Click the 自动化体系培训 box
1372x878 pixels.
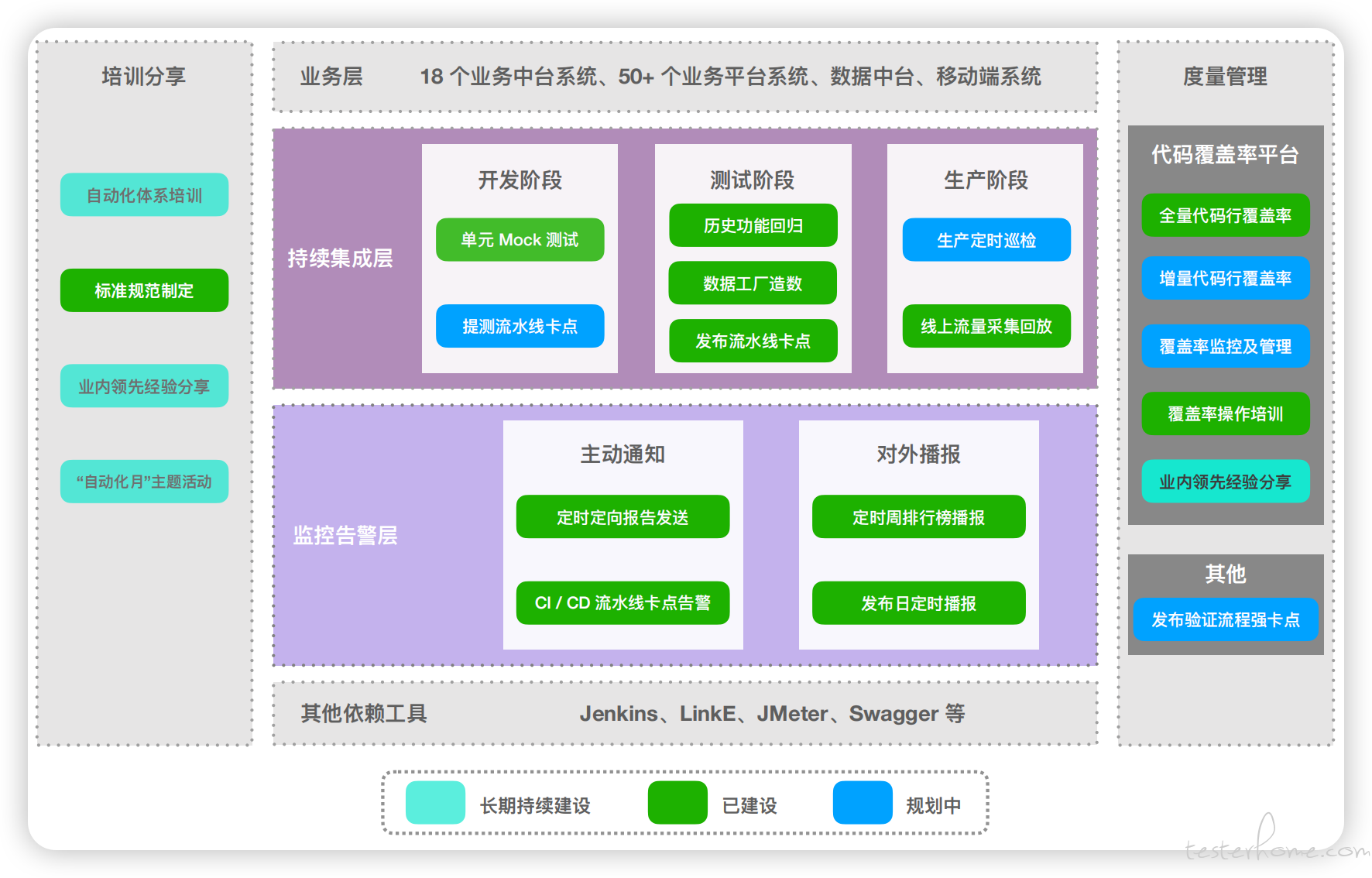point(144,194)
